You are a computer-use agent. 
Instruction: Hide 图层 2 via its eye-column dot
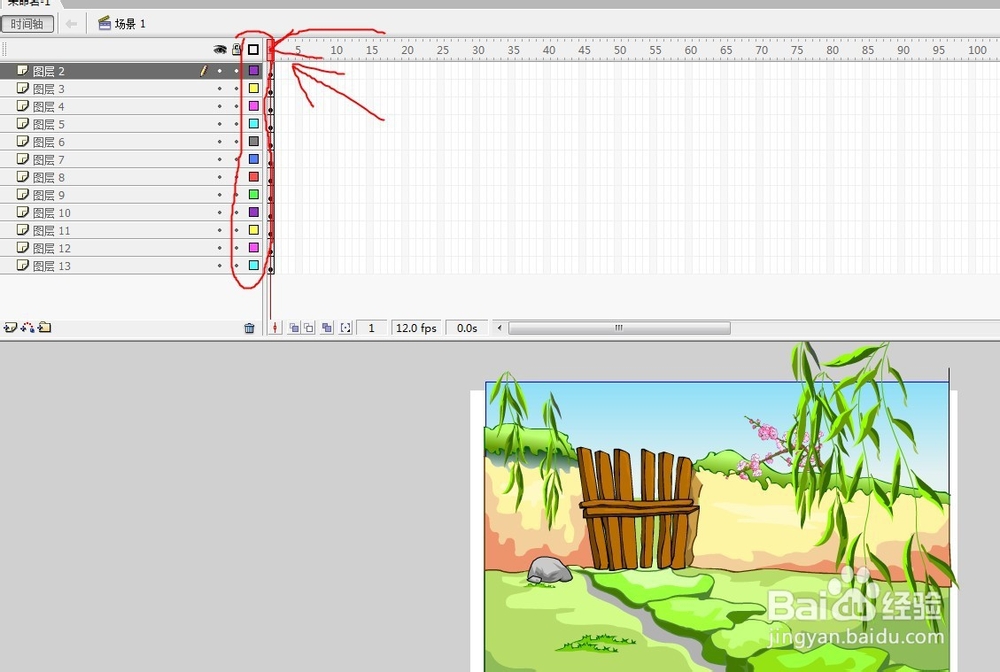pyautogui.click(x=220, y=71)
